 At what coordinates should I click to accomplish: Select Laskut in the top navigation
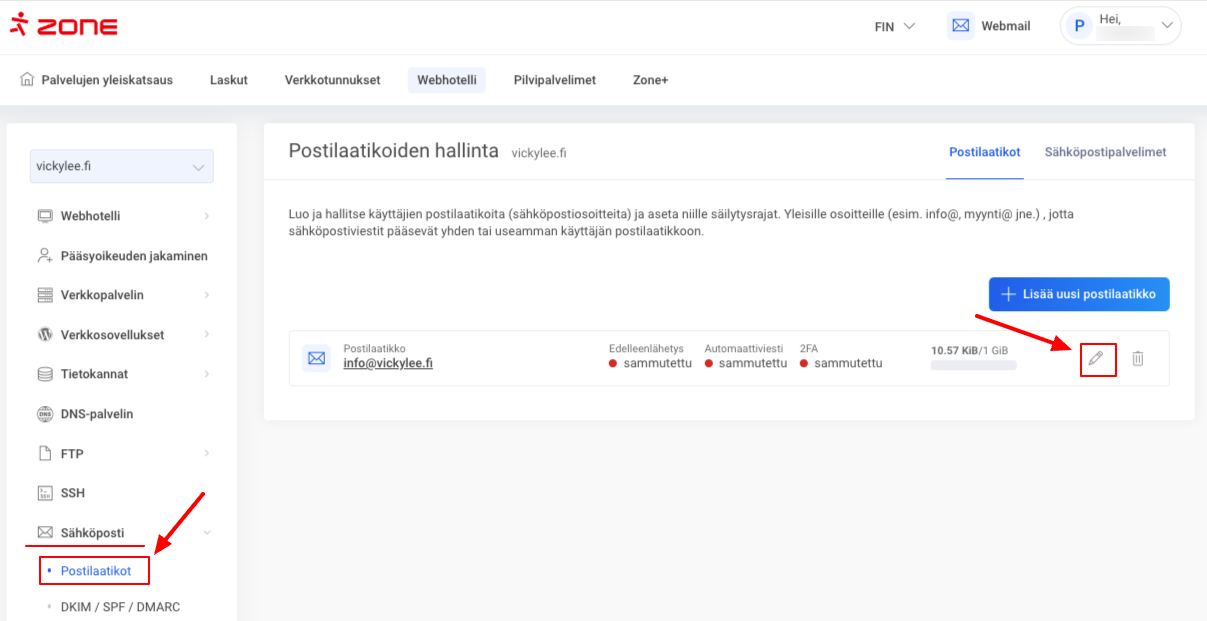tap(229, 80)
